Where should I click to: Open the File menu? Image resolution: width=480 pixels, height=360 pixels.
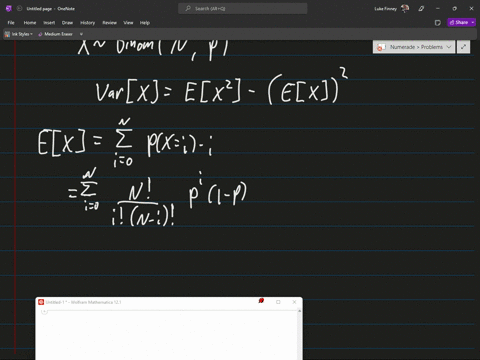point(11,23)
